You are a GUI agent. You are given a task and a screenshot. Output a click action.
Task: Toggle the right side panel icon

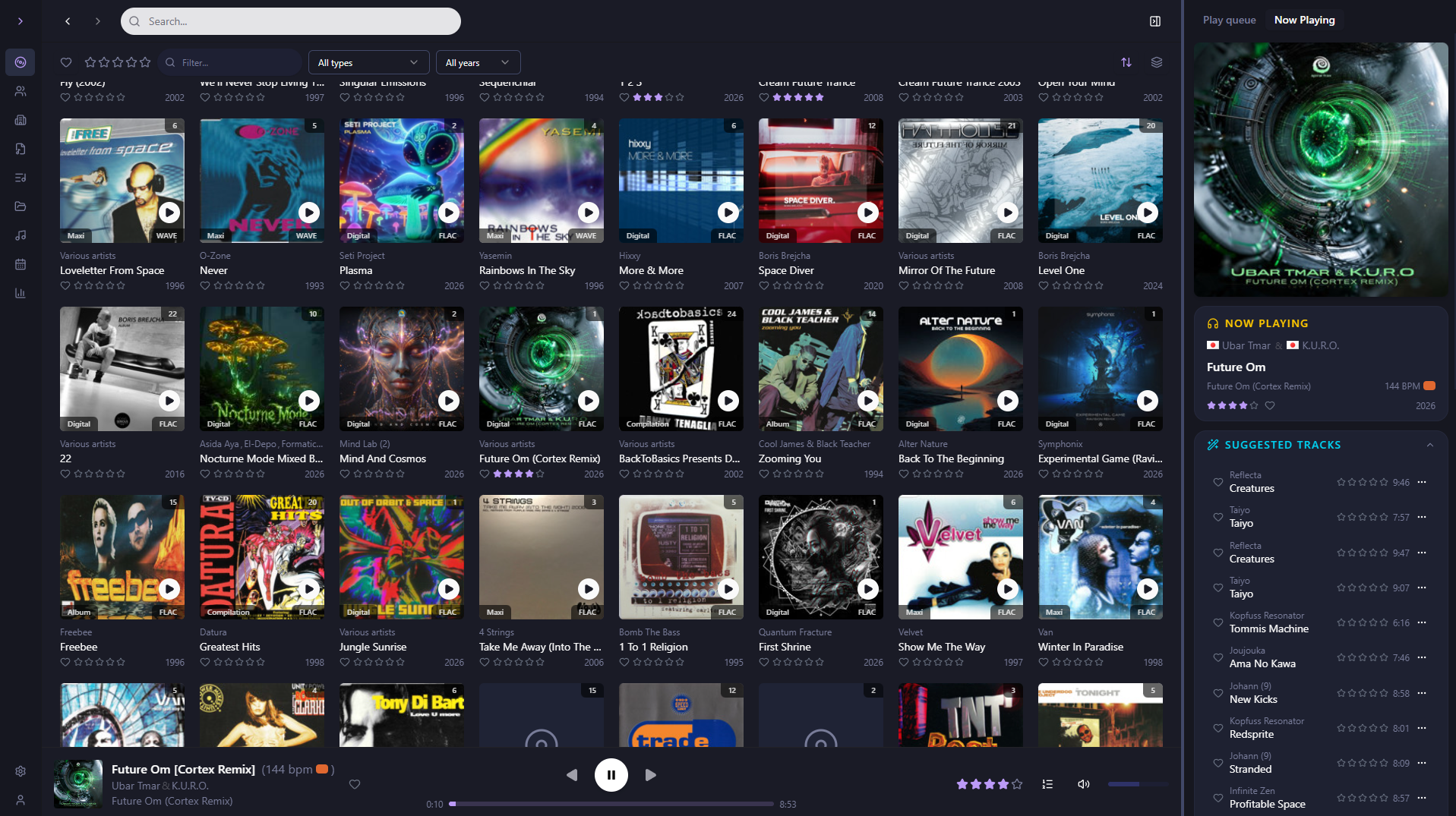tap(1154, 21)
